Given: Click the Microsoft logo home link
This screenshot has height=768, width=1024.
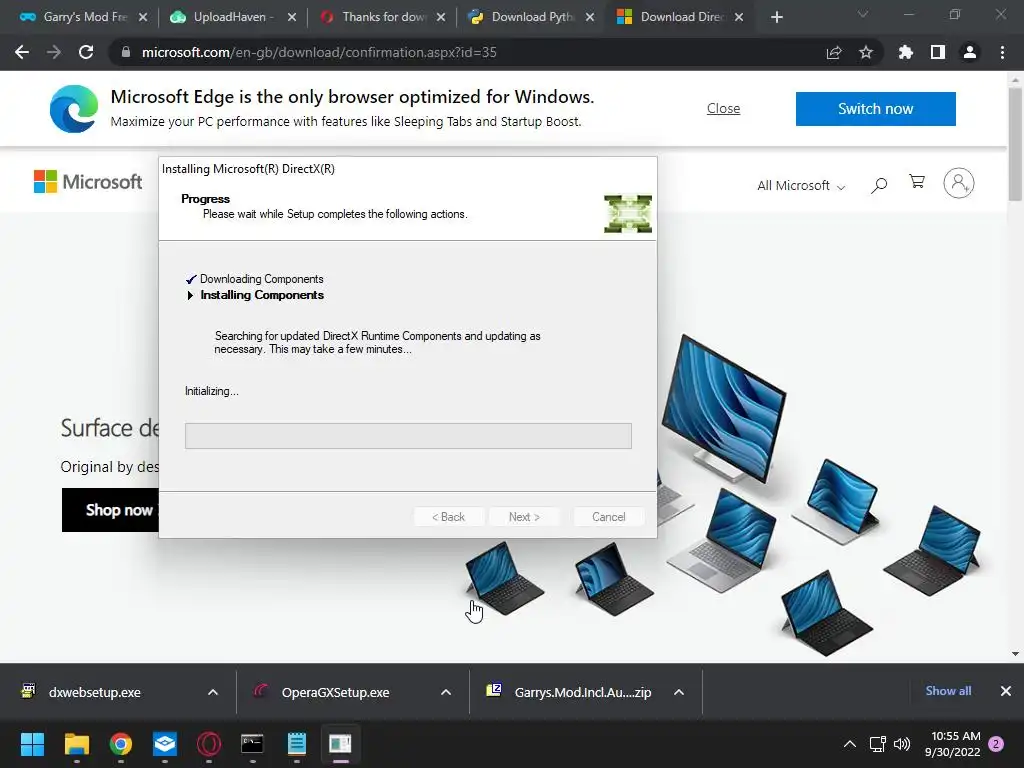Looking at the screenshot, I should coord(88,182).
